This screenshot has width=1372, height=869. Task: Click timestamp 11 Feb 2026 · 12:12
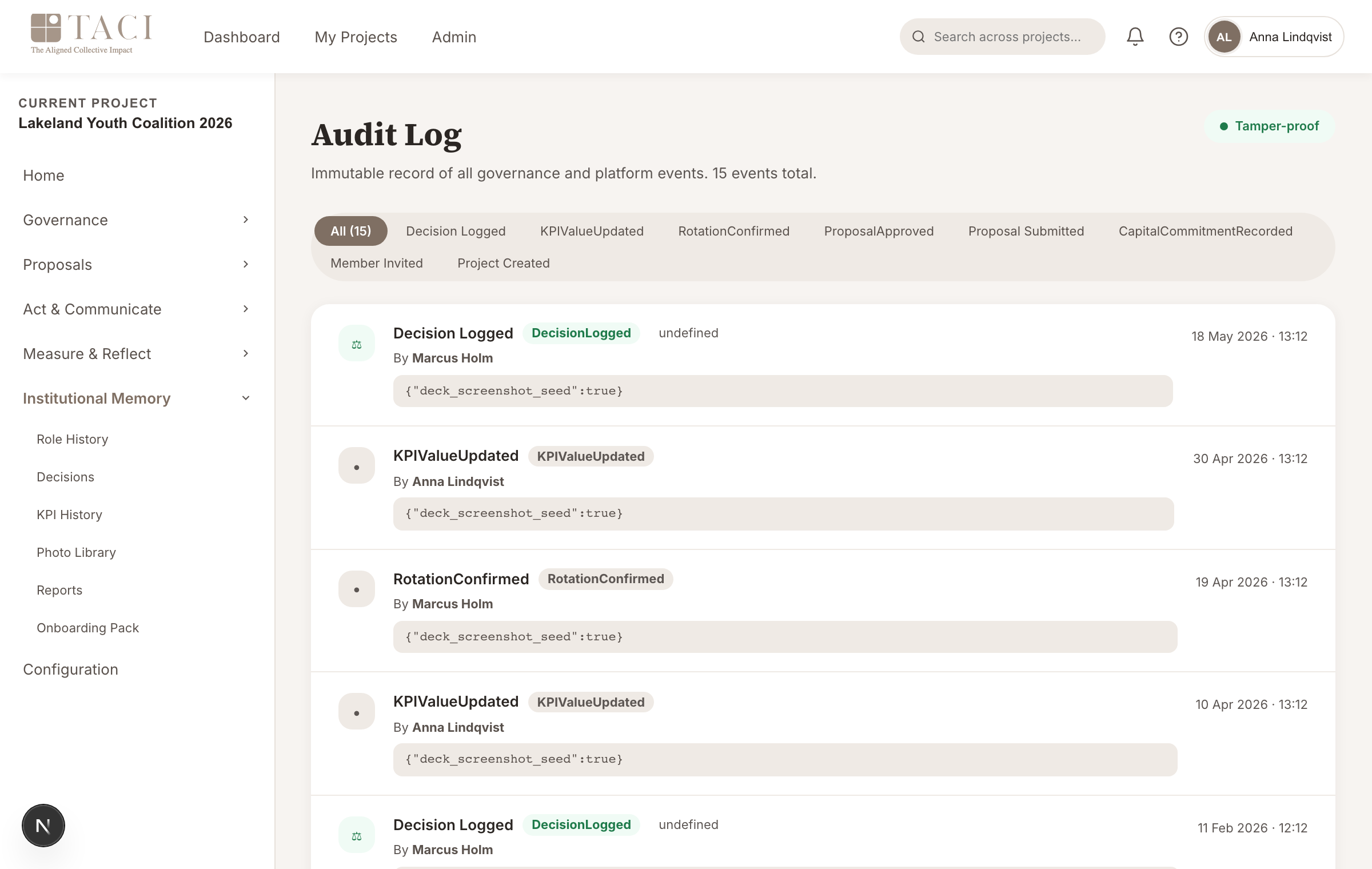tap(1253, 828)
